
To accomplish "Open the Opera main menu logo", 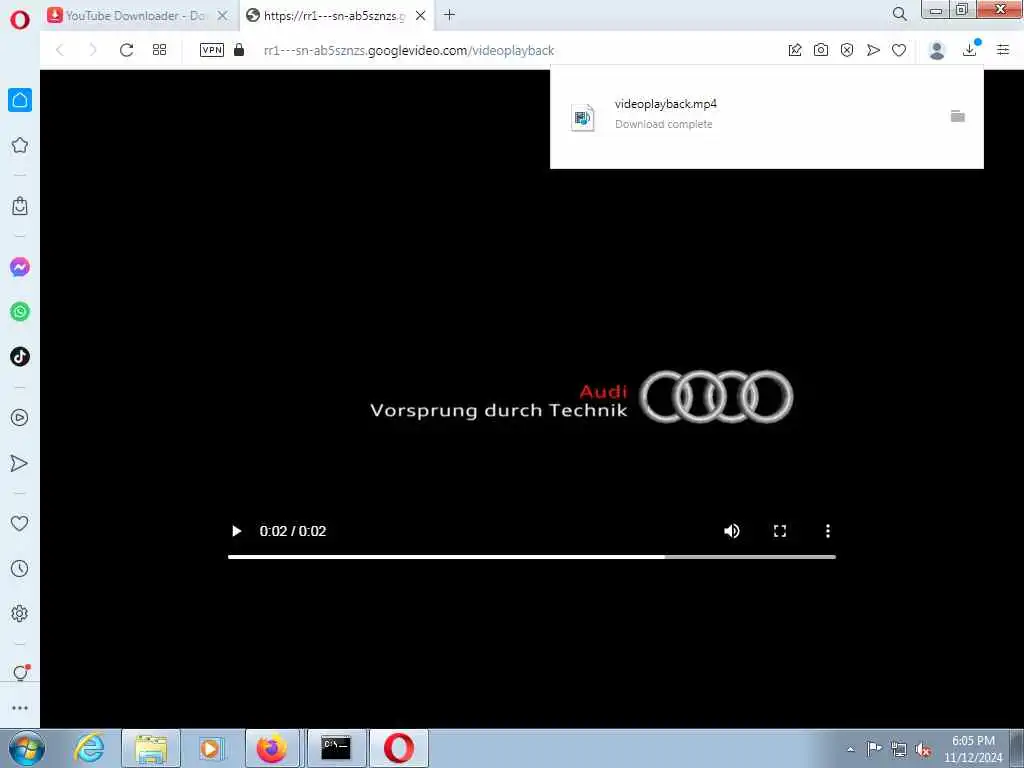I will pyautogui.click(x=20, y=19).
